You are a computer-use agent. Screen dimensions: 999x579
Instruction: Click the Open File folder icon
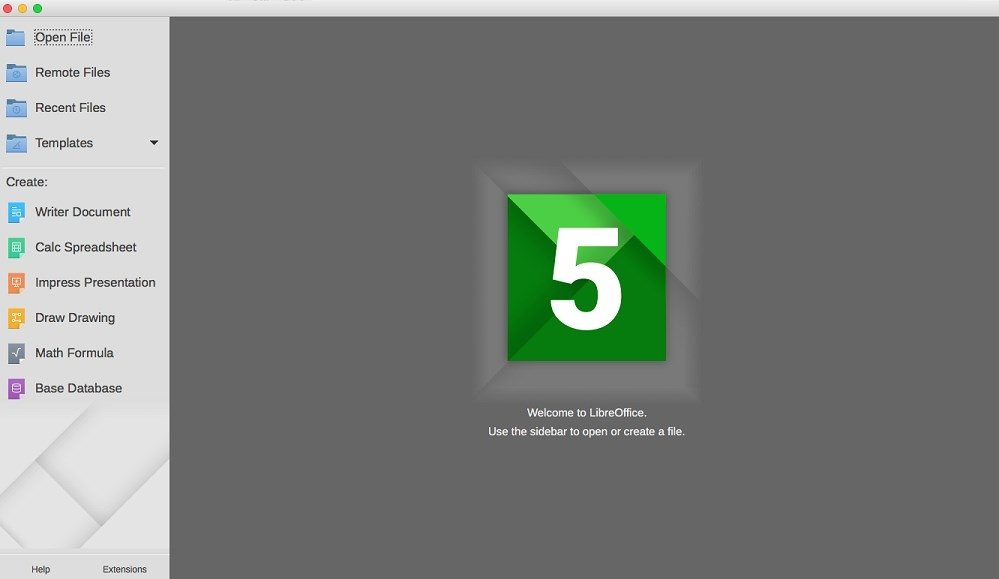16,38
